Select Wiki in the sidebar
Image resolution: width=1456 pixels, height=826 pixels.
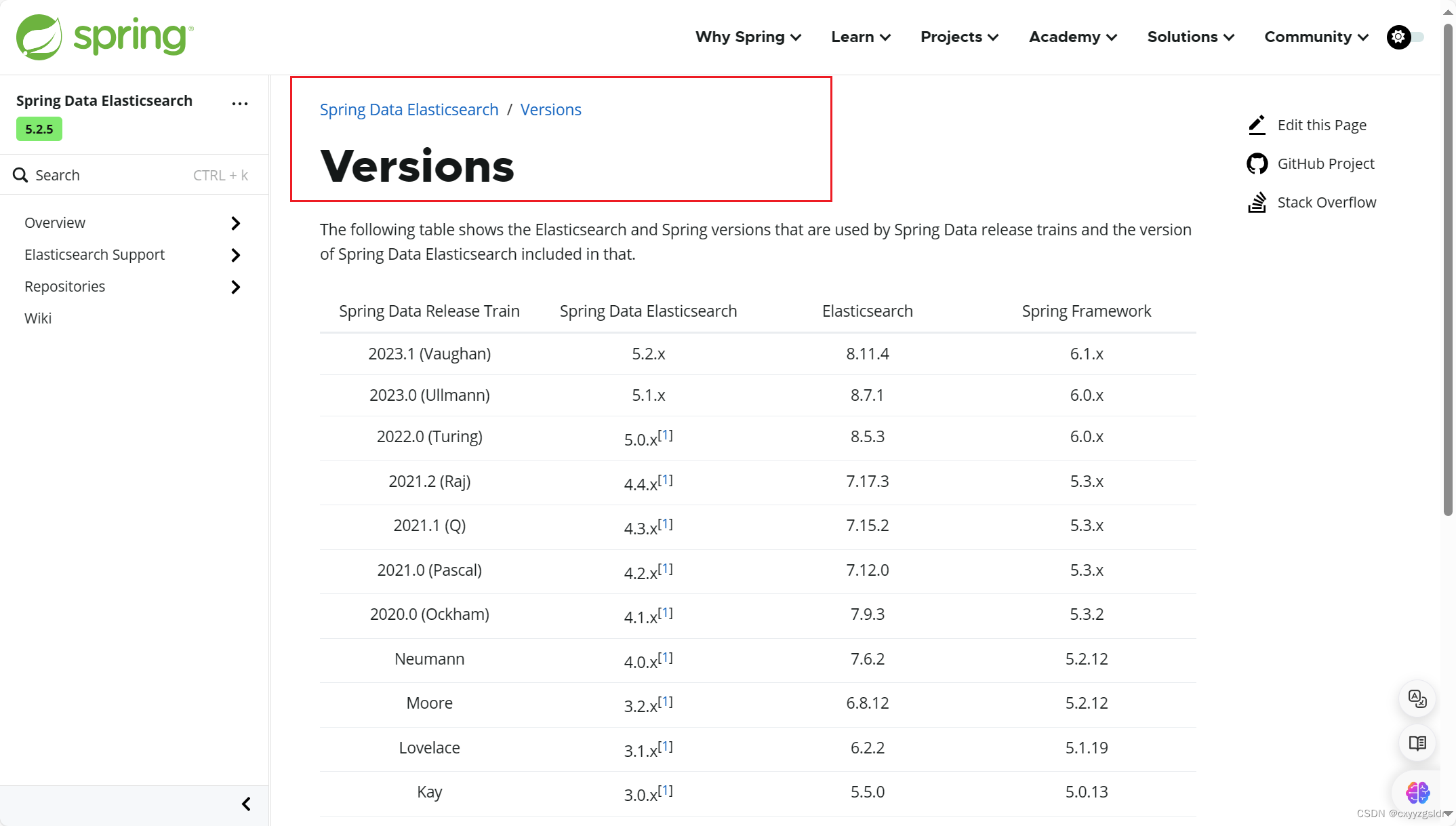coord(38,317)
